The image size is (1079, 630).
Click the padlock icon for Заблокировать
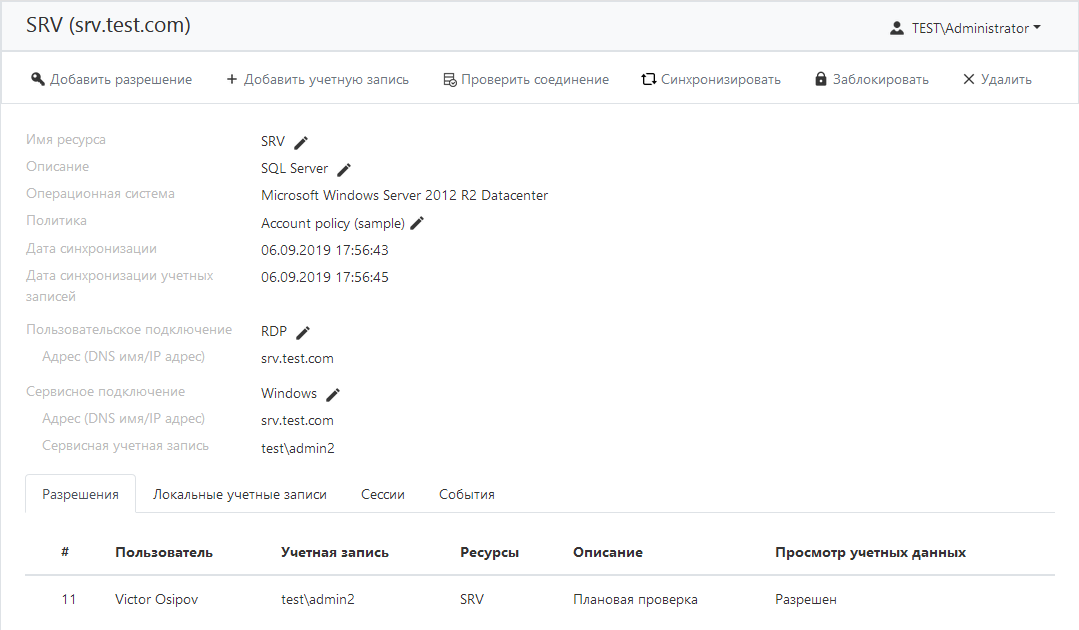click(x=821, y=79)
